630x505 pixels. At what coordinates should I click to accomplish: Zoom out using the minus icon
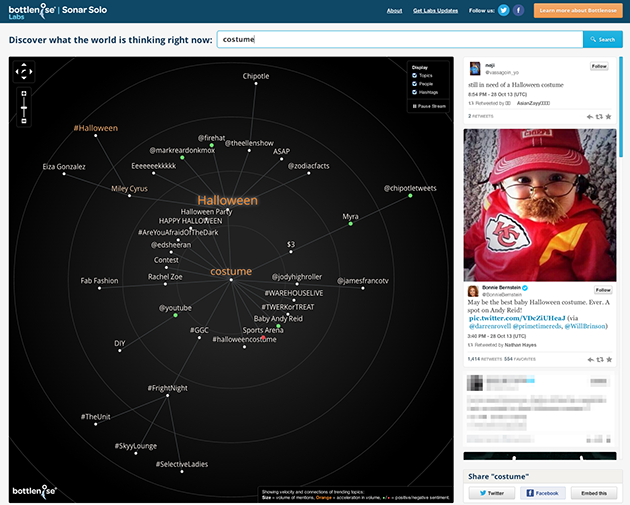point(24,121)
